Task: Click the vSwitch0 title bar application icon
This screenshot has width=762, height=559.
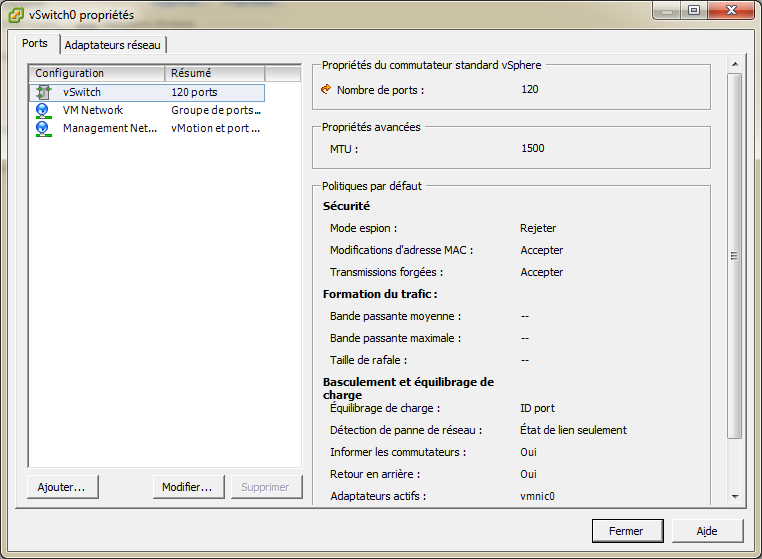Action: [x=16, y=15]
